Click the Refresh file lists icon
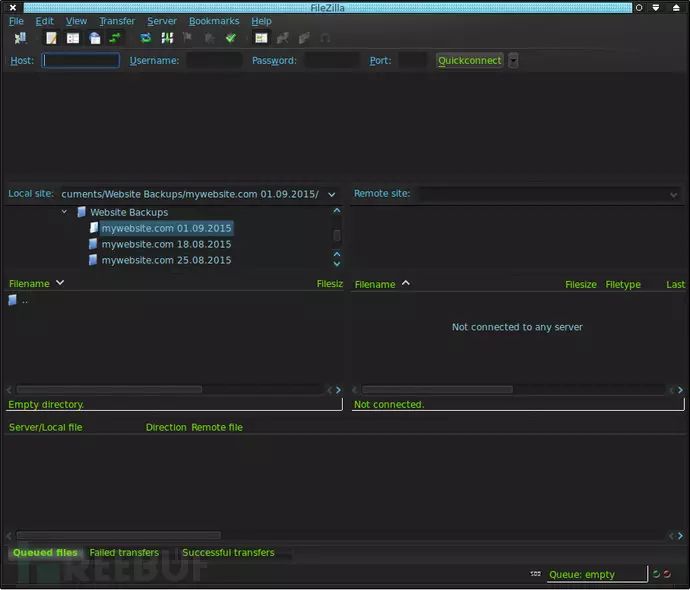The image size is (690, 590). coord(146,38)
